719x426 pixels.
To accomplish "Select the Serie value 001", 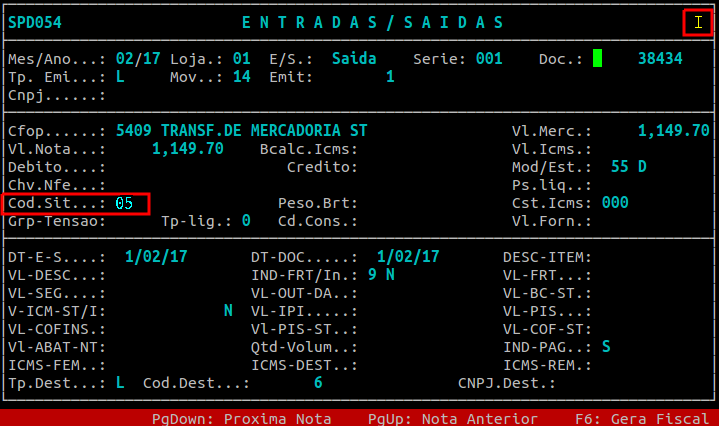I will point(488,59).
